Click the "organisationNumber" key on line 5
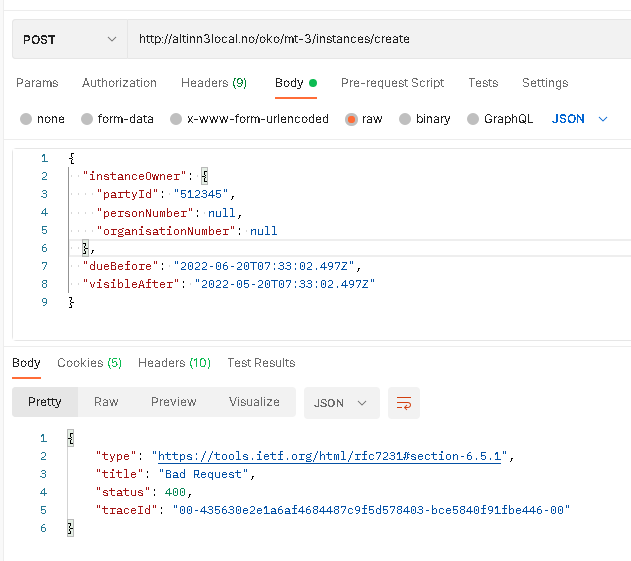 tap(166, 231)
